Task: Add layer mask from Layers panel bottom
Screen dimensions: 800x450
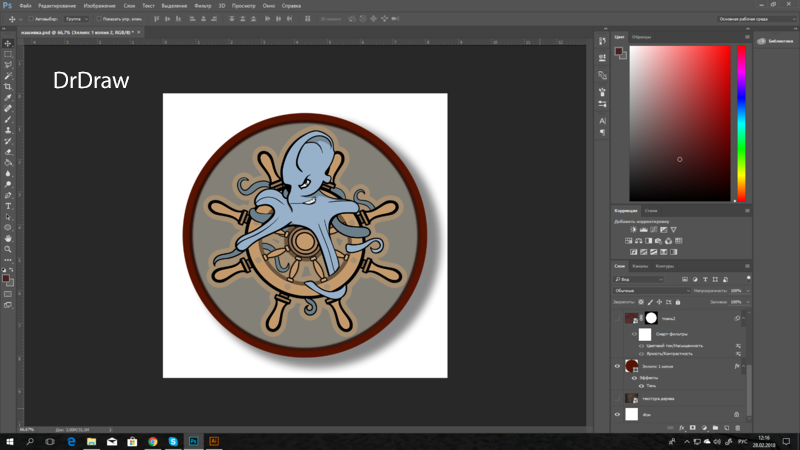Action: click(692, 428)
